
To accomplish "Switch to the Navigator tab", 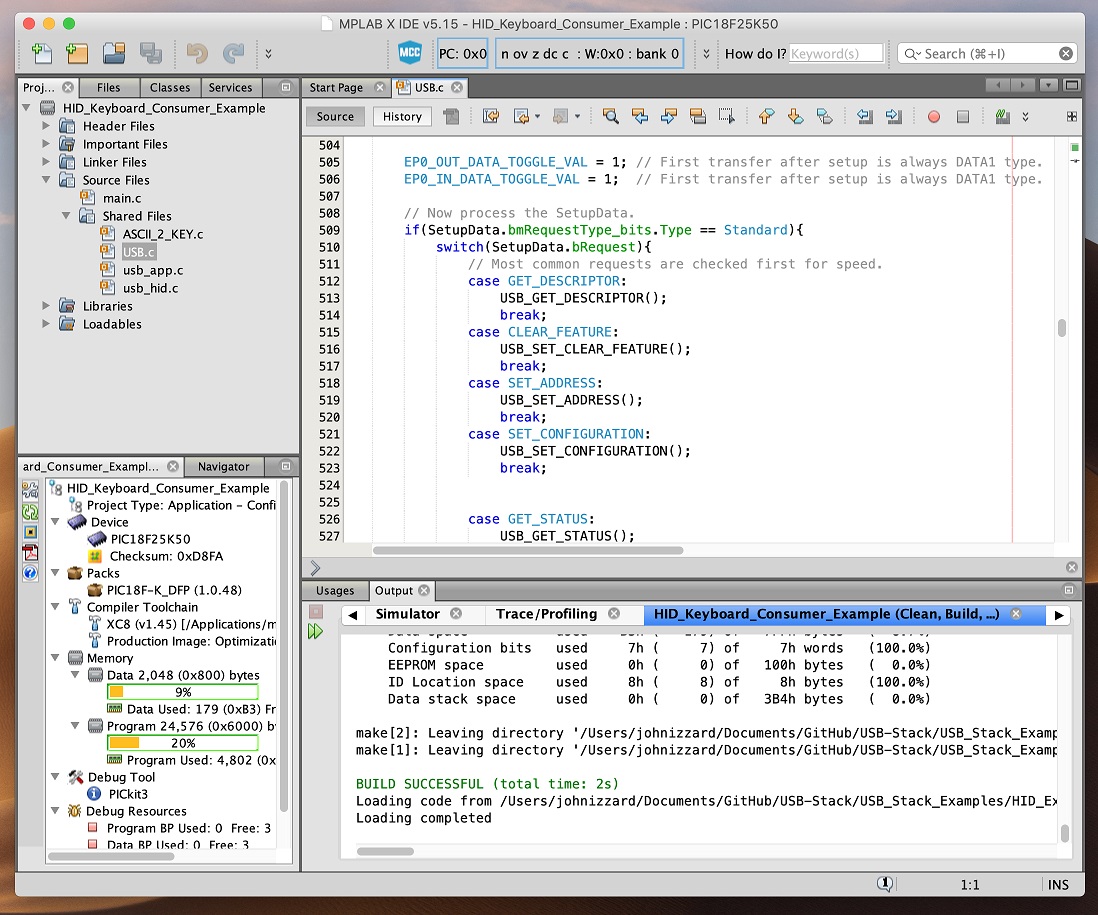I will [223, 467].
